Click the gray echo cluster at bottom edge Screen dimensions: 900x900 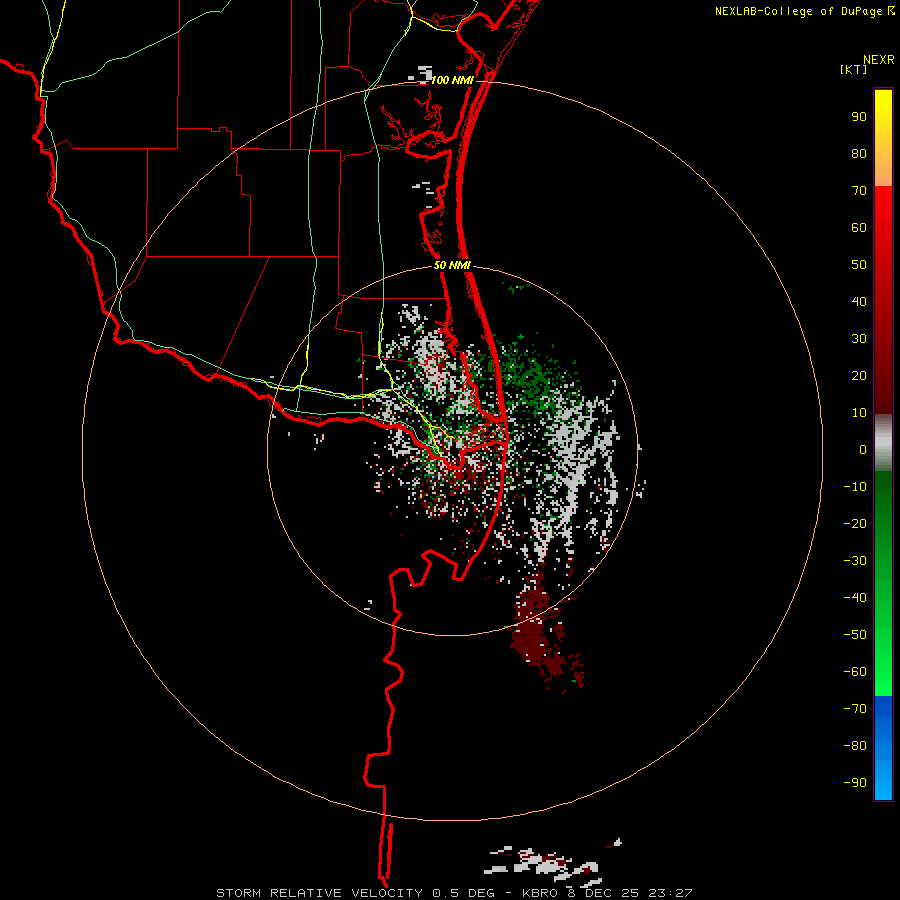coord(545,863)
